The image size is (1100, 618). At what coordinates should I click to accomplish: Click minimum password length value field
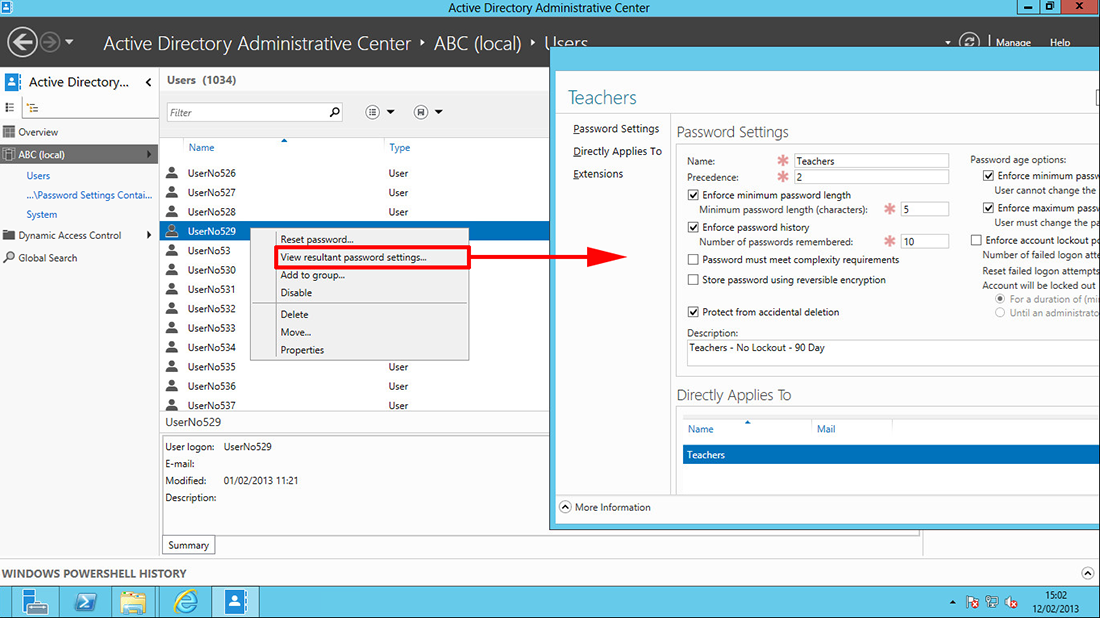click(x=925, y=209)
